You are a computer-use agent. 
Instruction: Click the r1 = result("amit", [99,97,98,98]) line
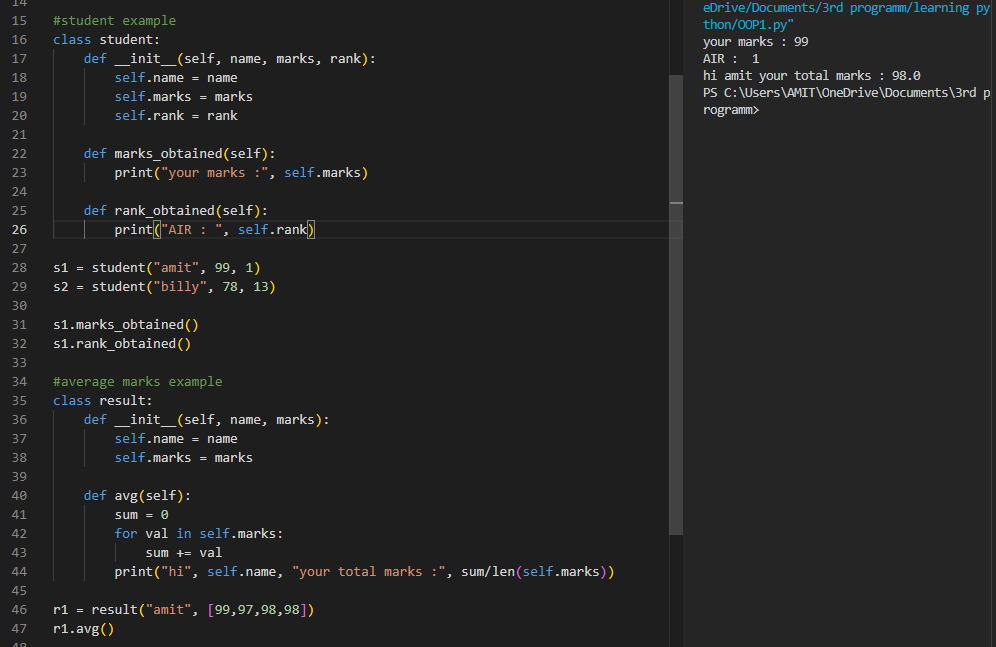pyautogui.click(x=184, y=610)
